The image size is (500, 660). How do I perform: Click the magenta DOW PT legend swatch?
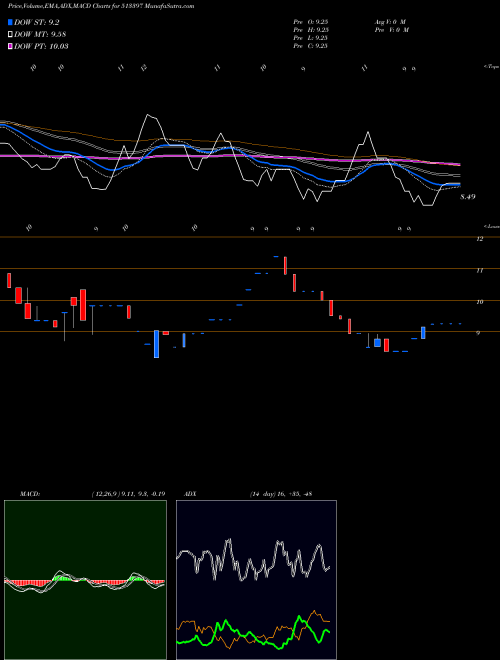tap(10, 46)
